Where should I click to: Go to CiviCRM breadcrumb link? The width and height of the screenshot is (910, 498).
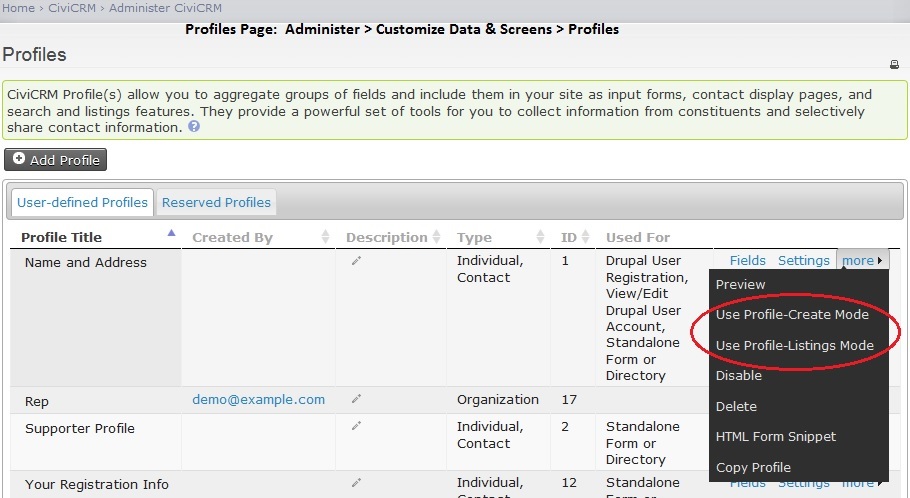pyautogui.click(x=71, y=8)
